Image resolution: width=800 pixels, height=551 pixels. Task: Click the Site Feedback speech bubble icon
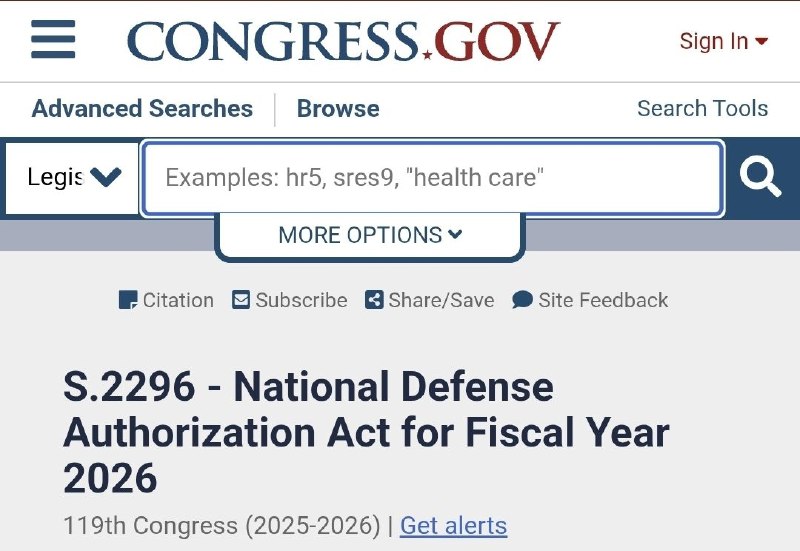click(x=522, y=300)
